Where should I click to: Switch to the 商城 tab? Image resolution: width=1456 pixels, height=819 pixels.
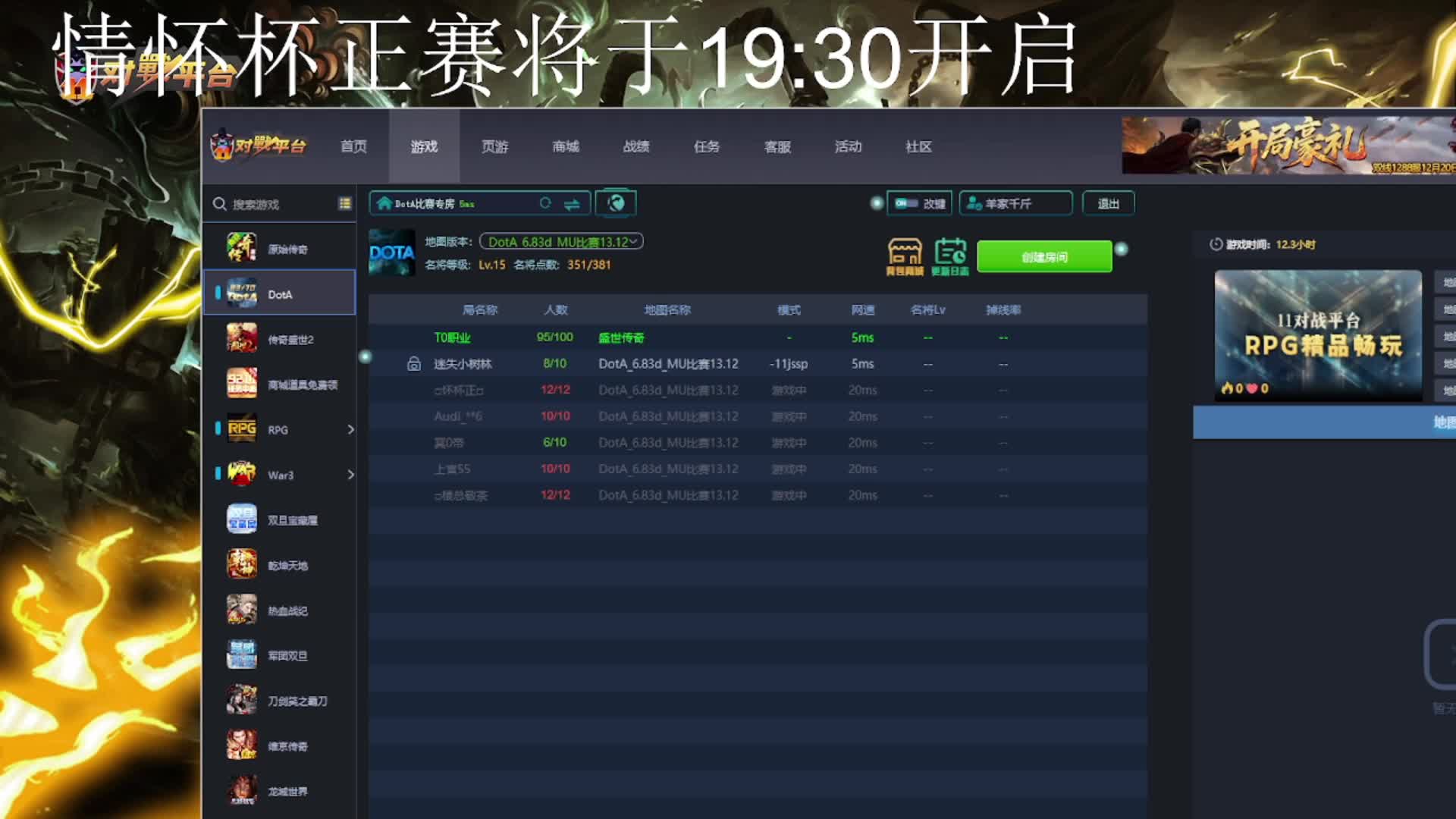(565, 146)
